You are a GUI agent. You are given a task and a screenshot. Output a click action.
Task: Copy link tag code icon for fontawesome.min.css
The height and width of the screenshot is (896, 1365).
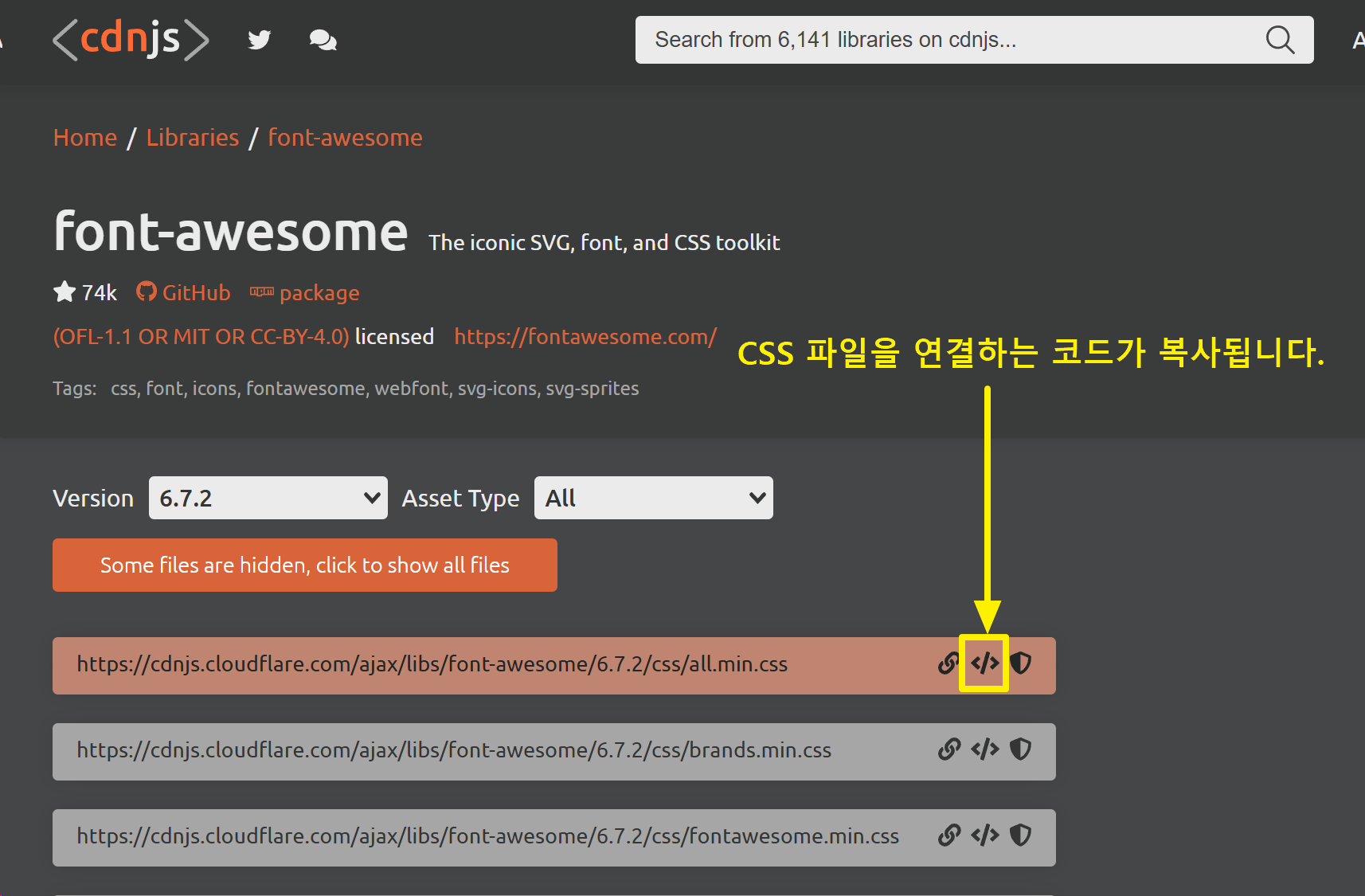984,835
